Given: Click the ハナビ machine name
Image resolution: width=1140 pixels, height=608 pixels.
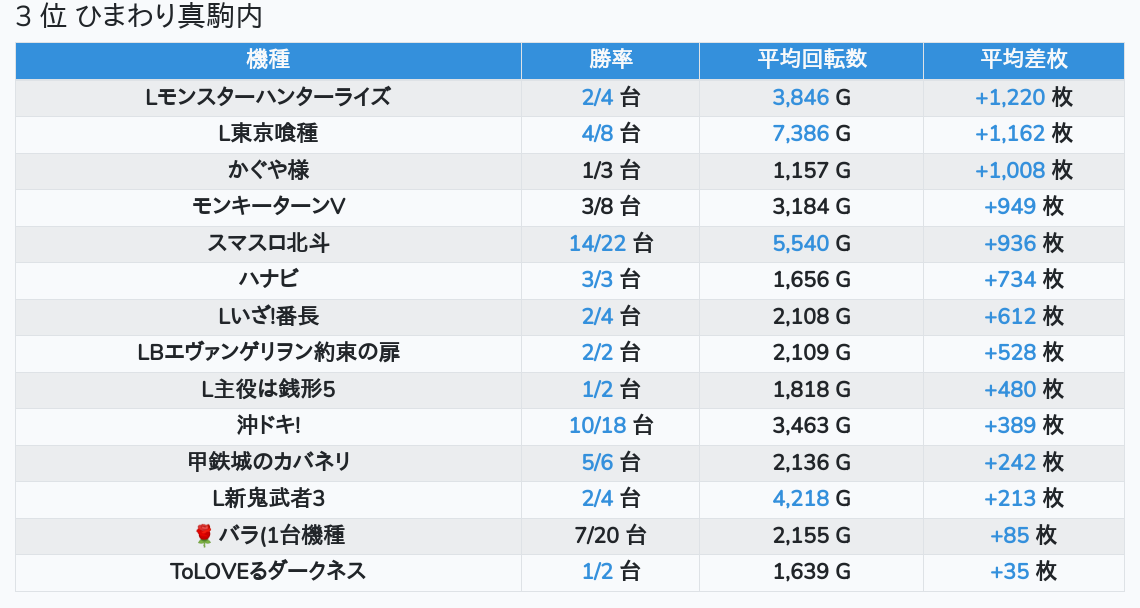Looking at the screenshot, I should 268,280.
